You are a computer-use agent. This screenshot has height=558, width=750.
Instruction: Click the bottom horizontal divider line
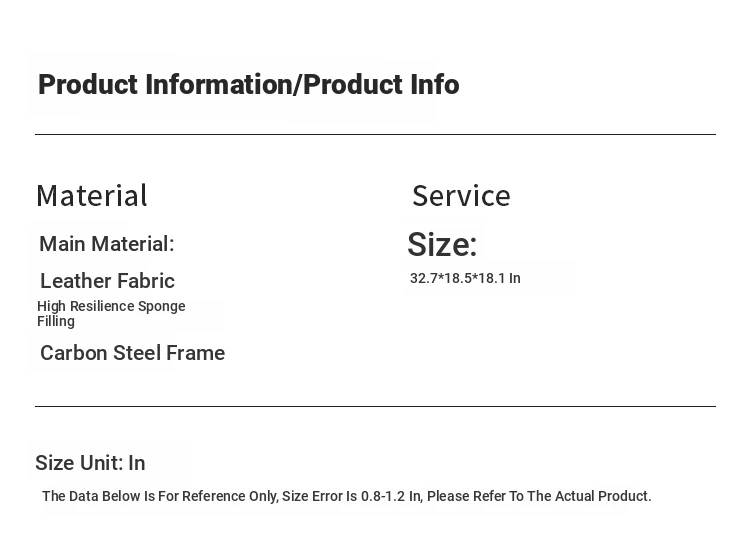375,406
